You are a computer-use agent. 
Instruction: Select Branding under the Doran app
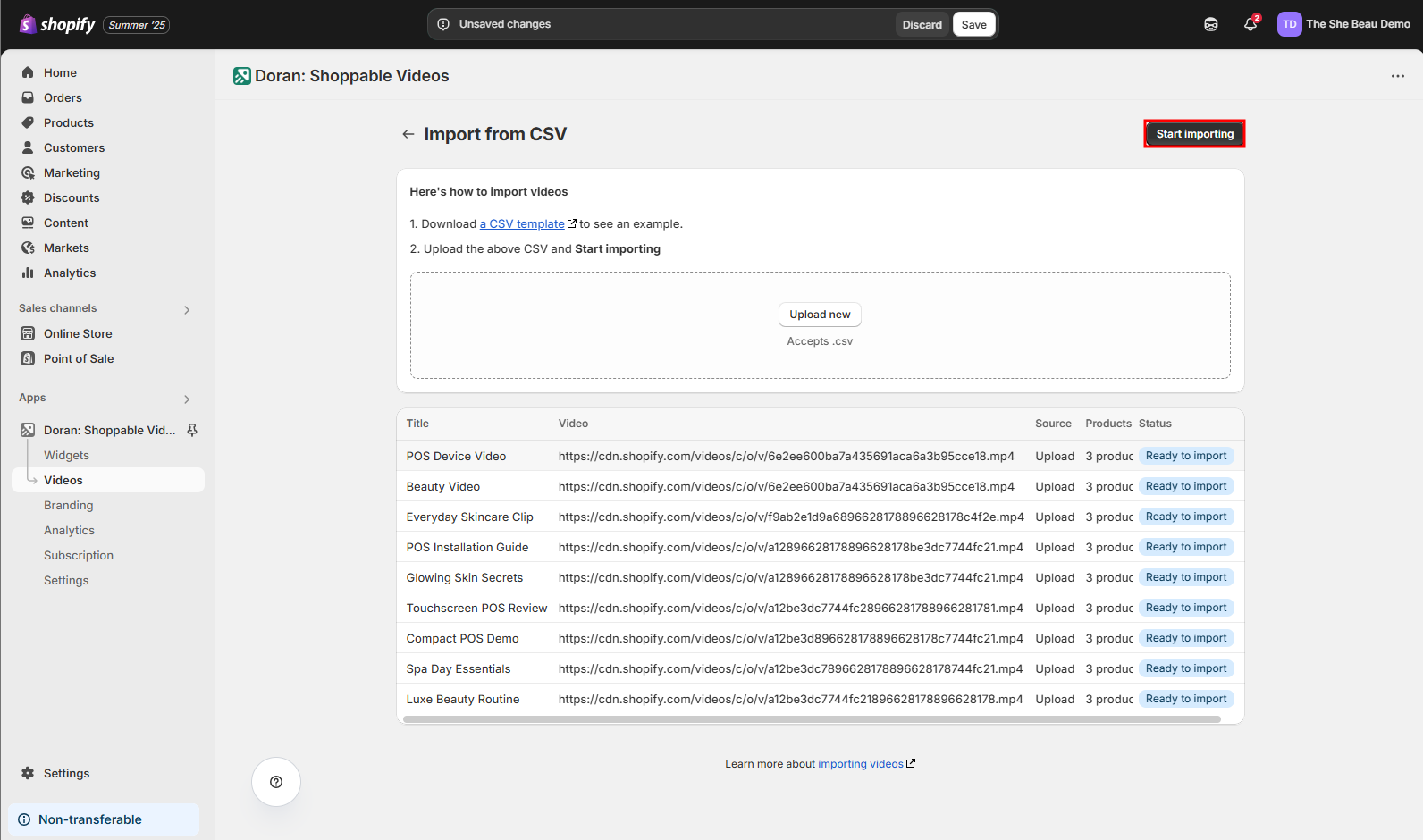pos(69,505)
